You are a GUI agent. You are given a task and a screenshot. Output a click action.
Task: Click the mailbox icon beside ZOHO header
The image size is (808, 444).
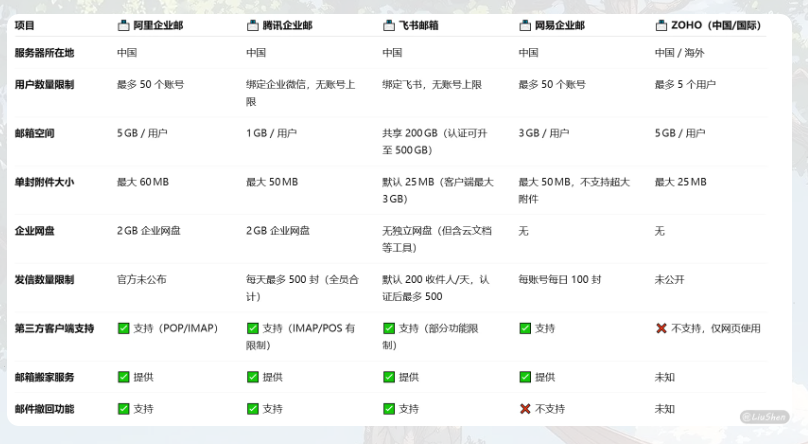[661, 25]
